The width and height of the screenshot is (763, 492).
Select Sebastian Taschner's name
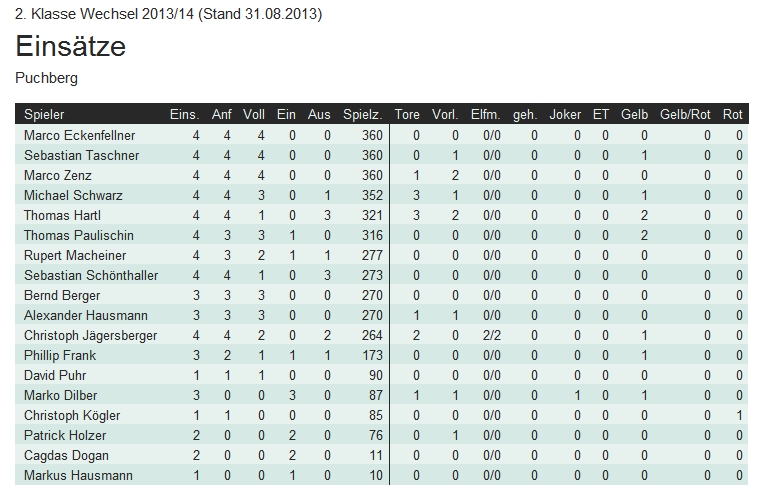81,155
